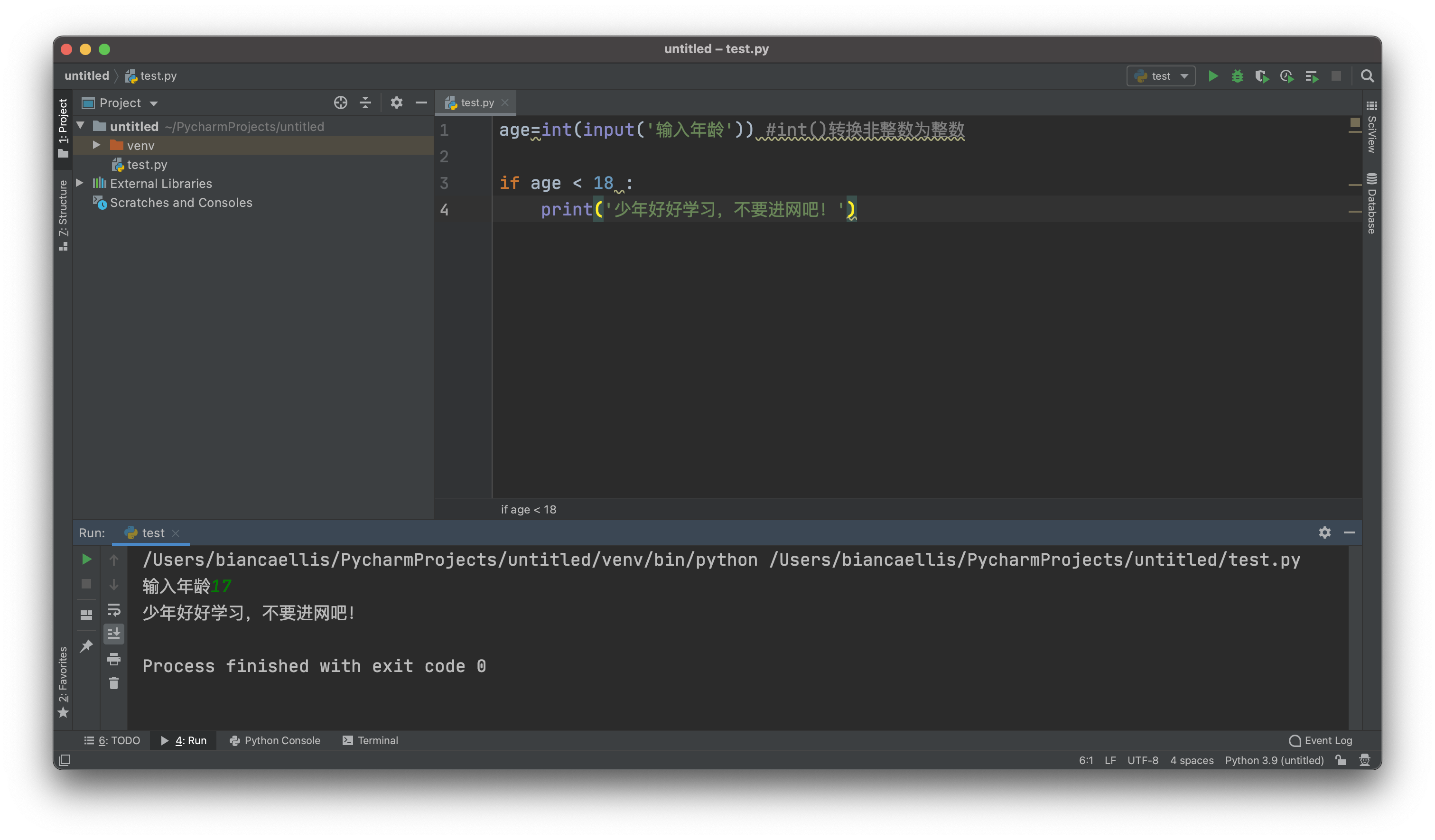Profile the script with the profiler icon
Image resolution: width=1435 pixels, height=840 pixels.
tap(1286, 76)
